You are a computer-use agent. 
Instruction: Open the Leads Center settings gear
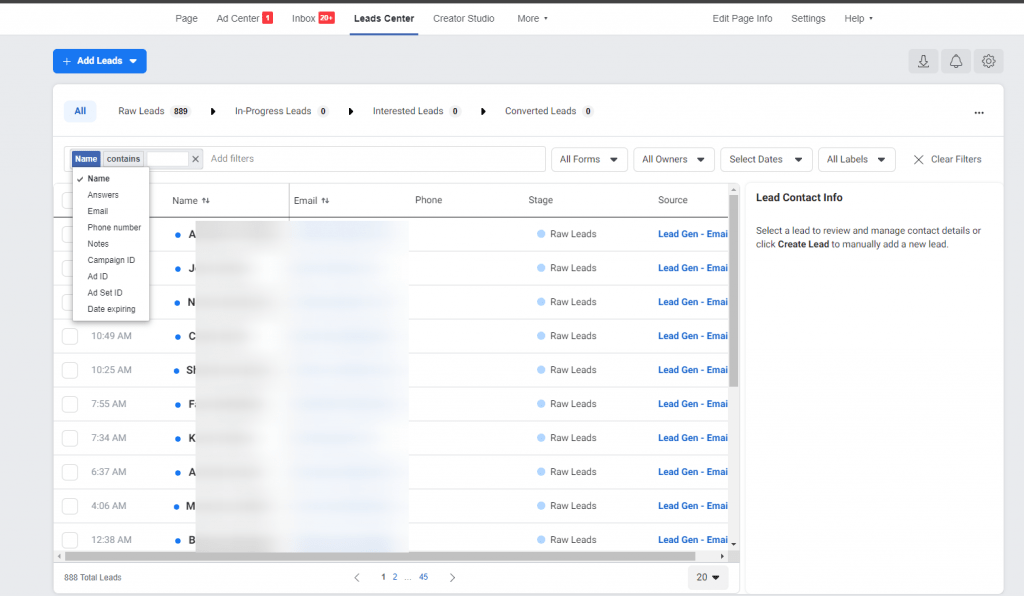[x=988, y=61]
